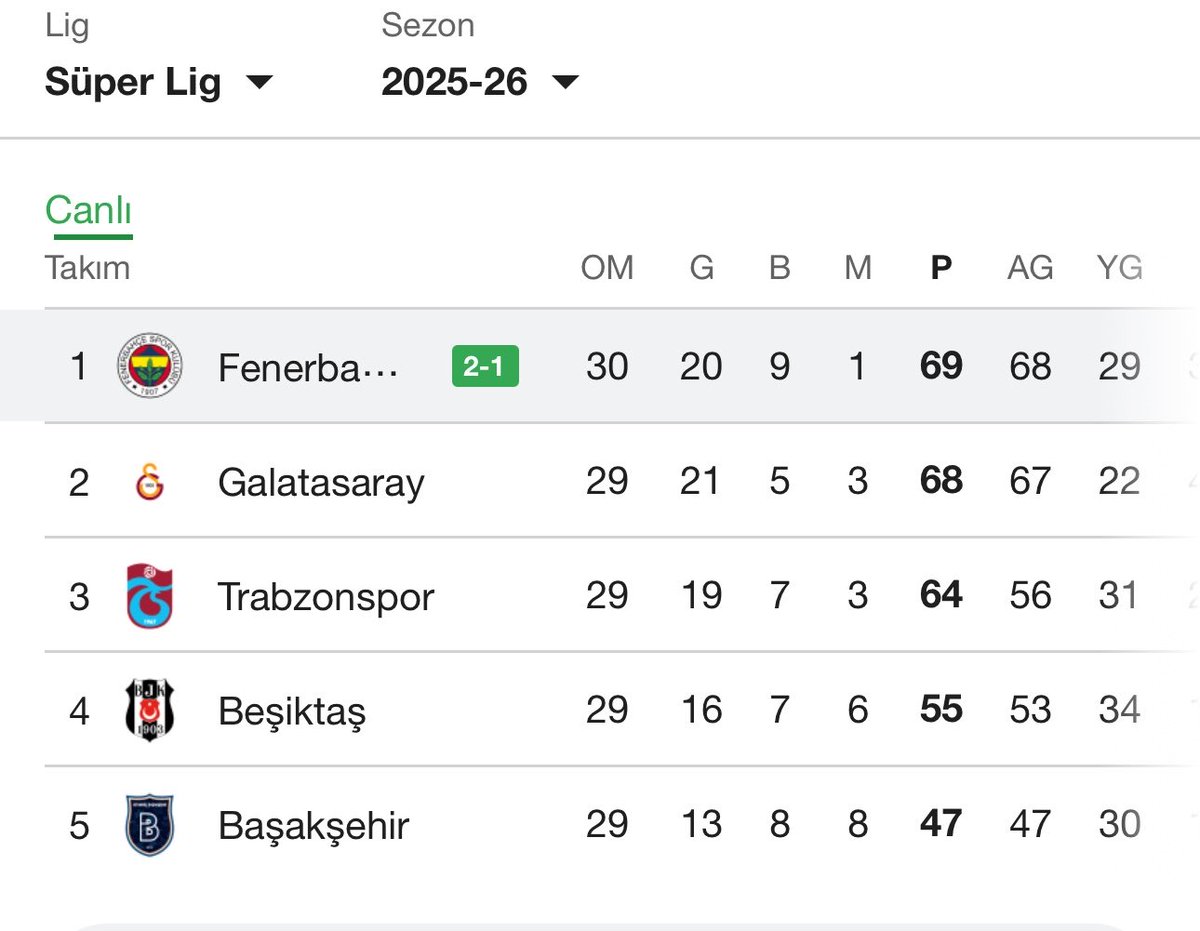The width and height of the screenshot is (1200, 931).
Task: Select the truncated Fenerbahçe team name
Action: pyautogui.click(x=308, y=367)
